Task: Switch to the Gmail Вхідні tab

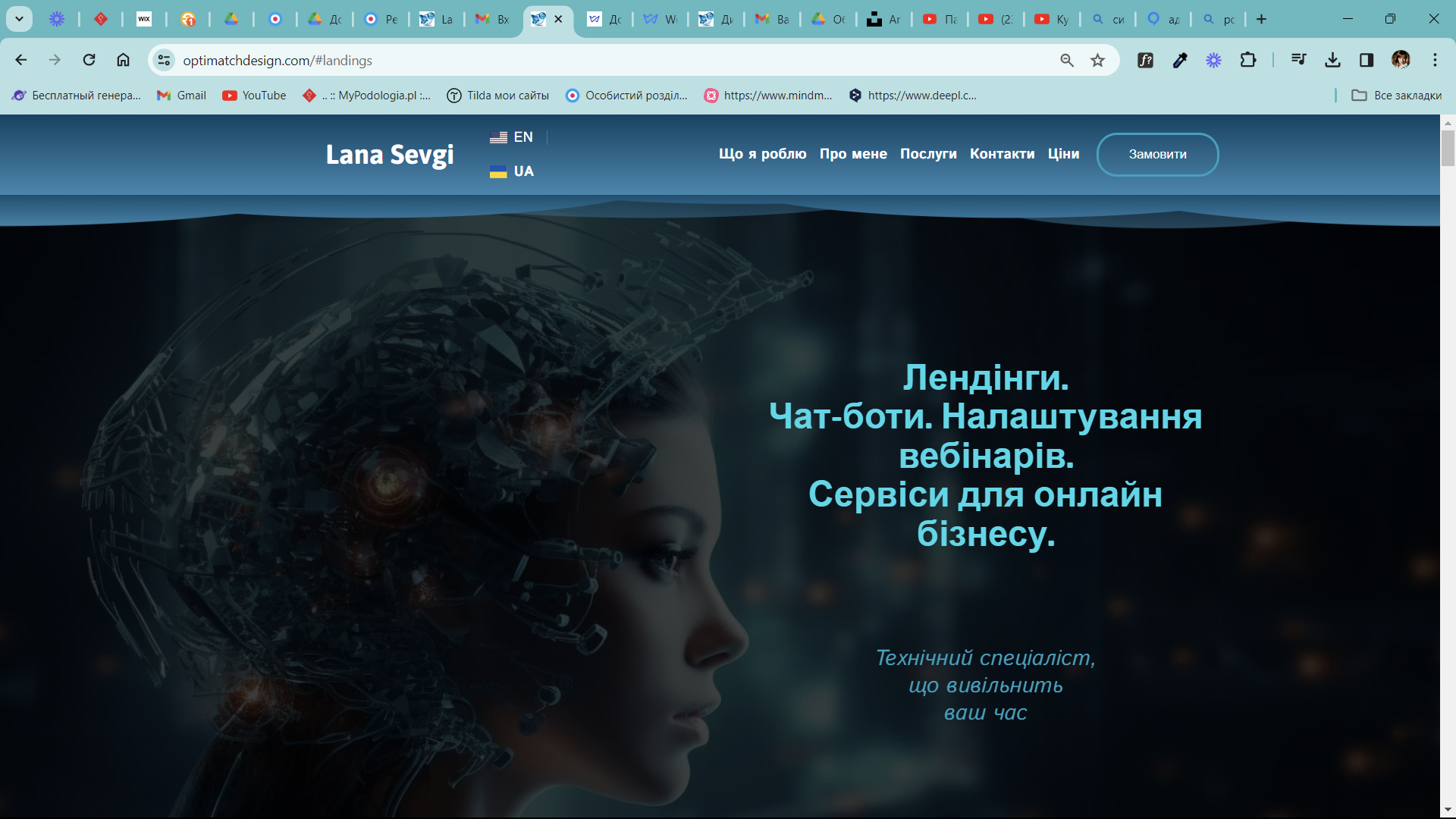Action: 491,19
